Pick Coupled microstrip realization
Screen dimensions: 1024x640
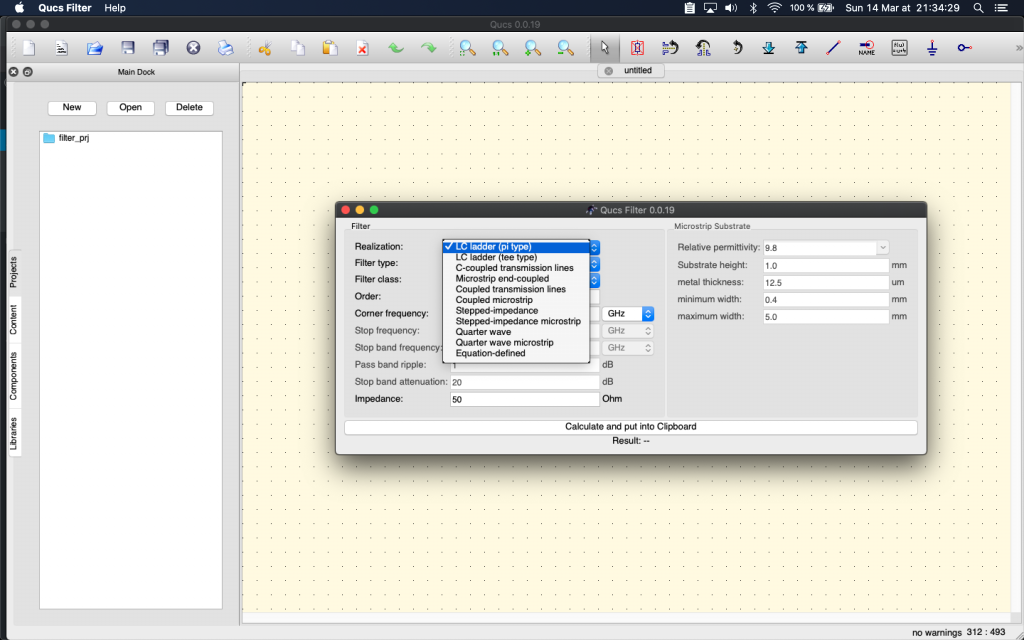click(x=516, y=300)
